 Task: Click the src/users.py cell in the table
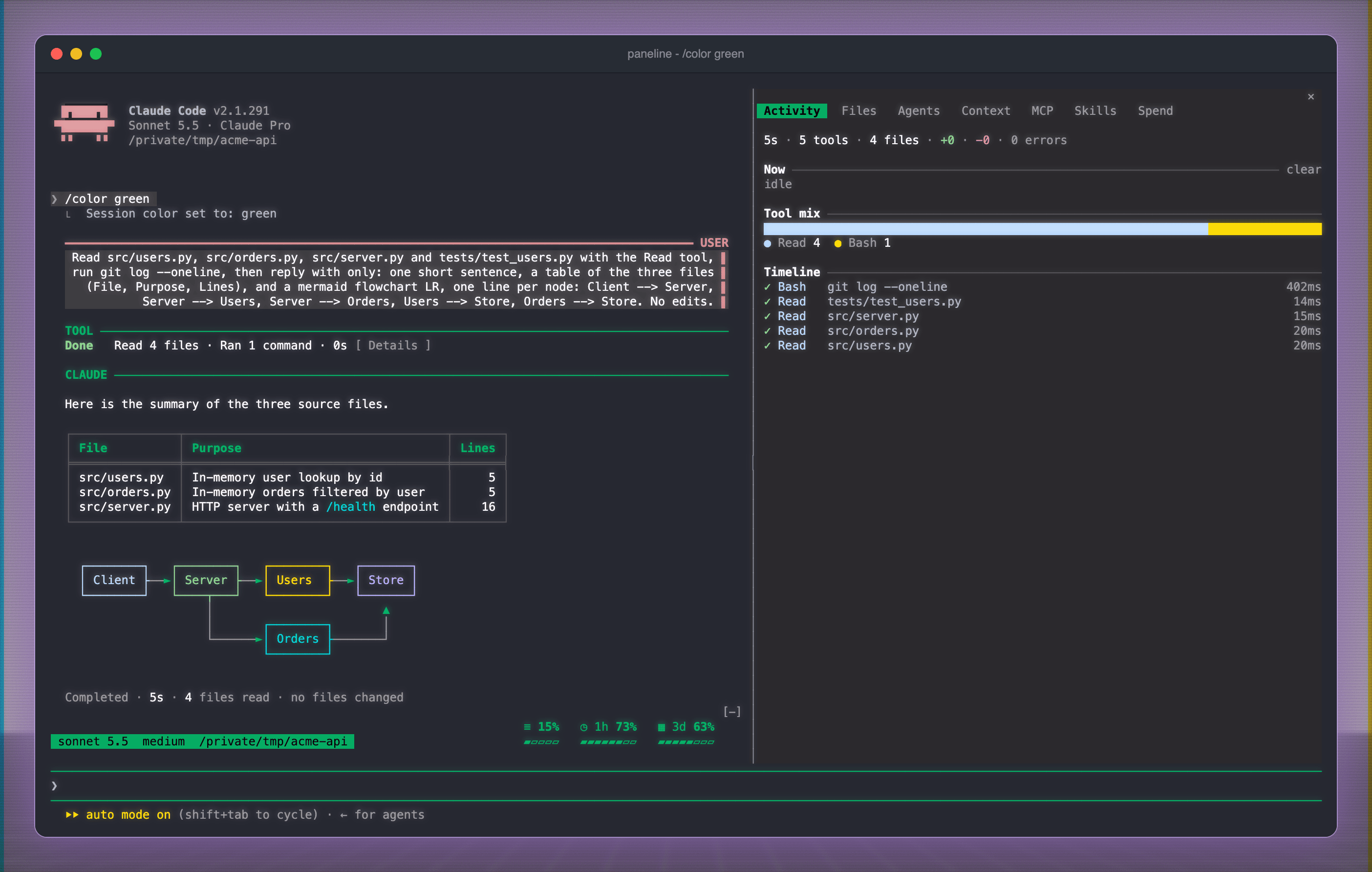click(121, 477)
